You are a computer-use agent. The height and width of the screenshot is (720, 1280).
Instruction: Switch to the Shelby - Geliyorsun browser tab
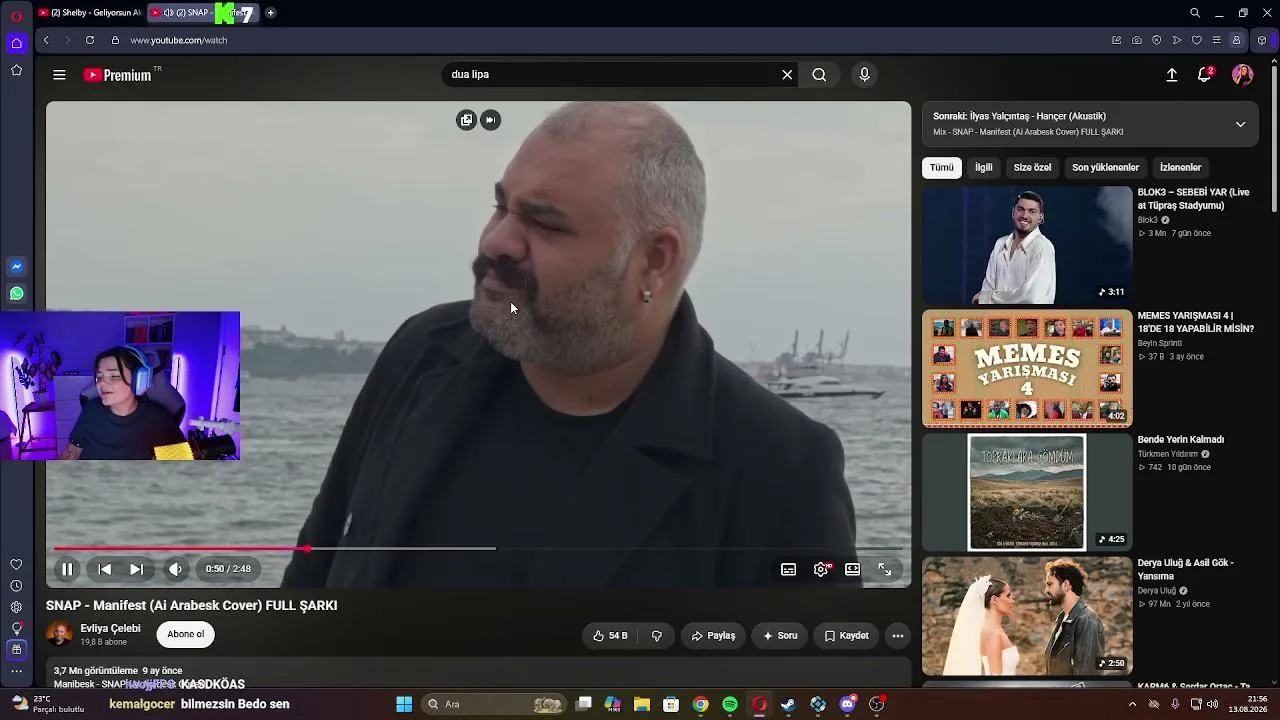(x=89, y=13)
